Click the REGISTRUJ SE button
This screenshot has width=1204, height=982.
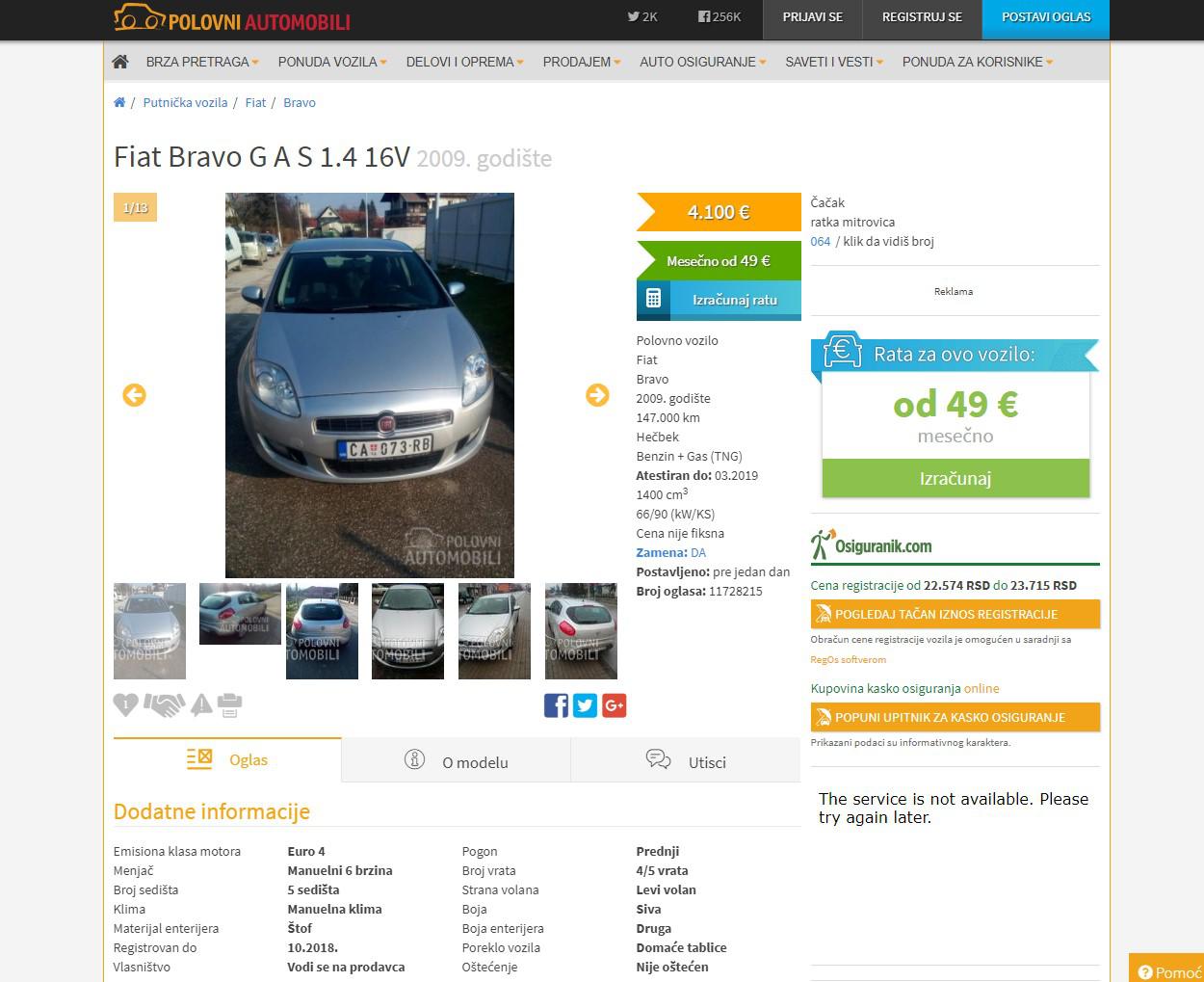[x=922, y=19]
